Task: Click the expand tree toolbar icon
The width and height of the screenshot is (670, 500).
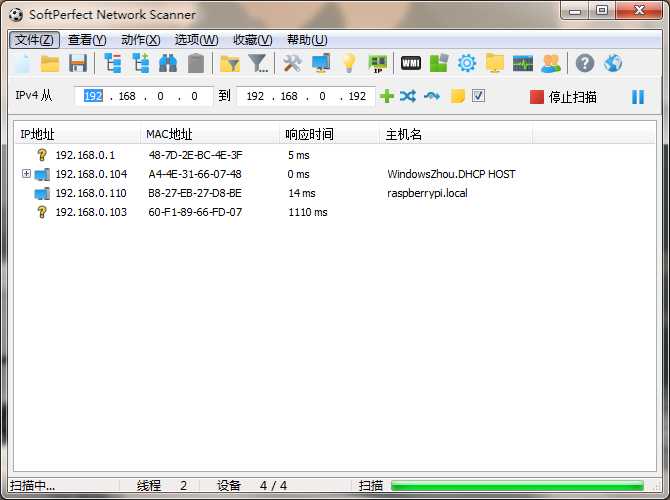Action: pyautogui.click(x=141, y=64)
